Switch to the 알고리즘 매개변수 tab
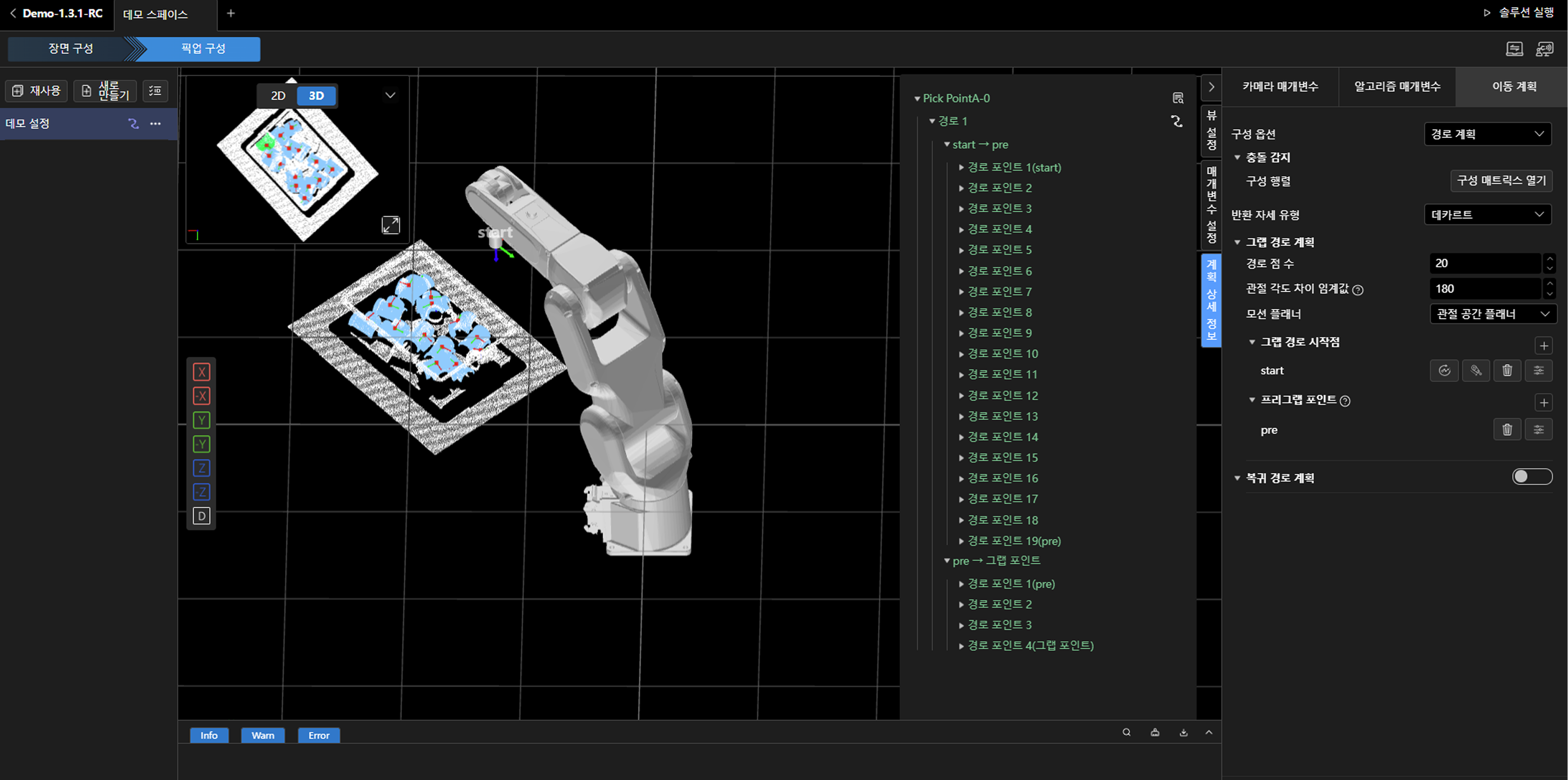Viewport: 1568px width, 780px height. point(1397,86)
